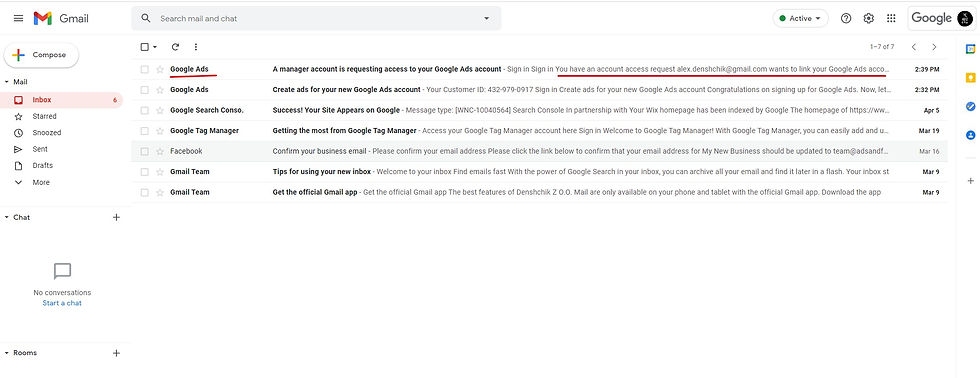
Task: Star the manager account request email
Action: 160,69
